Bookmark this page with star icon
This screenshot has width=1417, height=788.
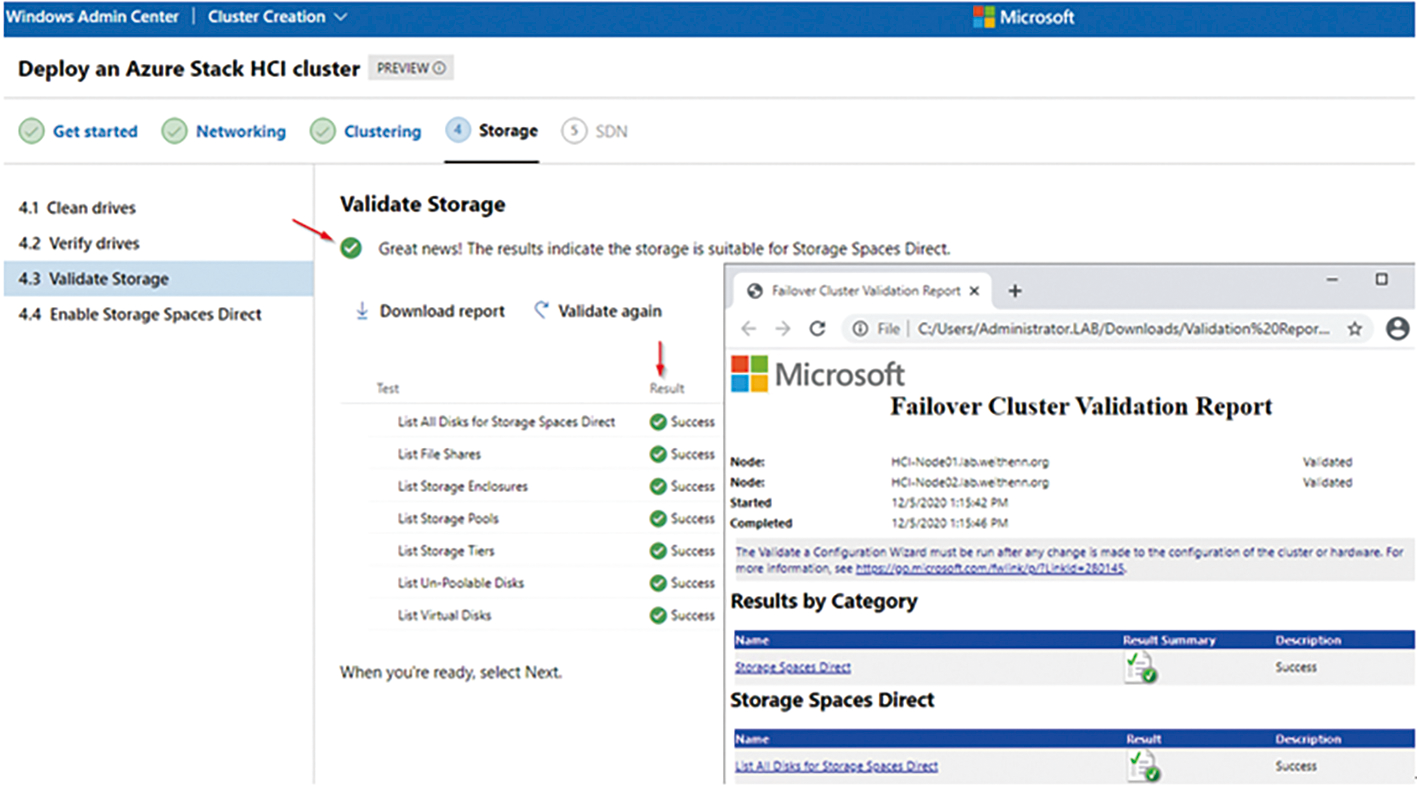click(x=1355, y=329)
